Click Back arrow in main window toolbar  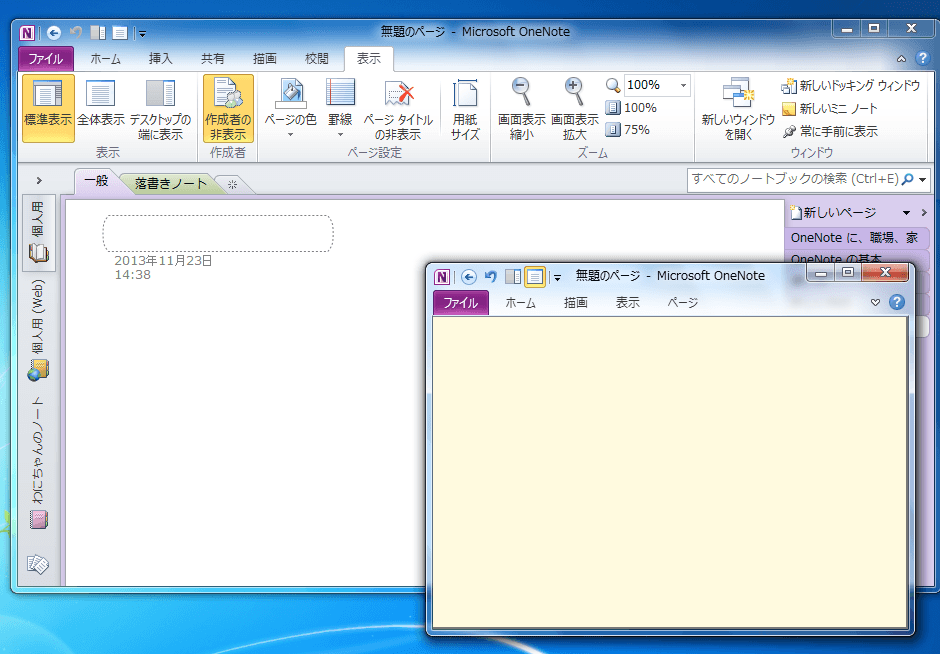point(53,32)
